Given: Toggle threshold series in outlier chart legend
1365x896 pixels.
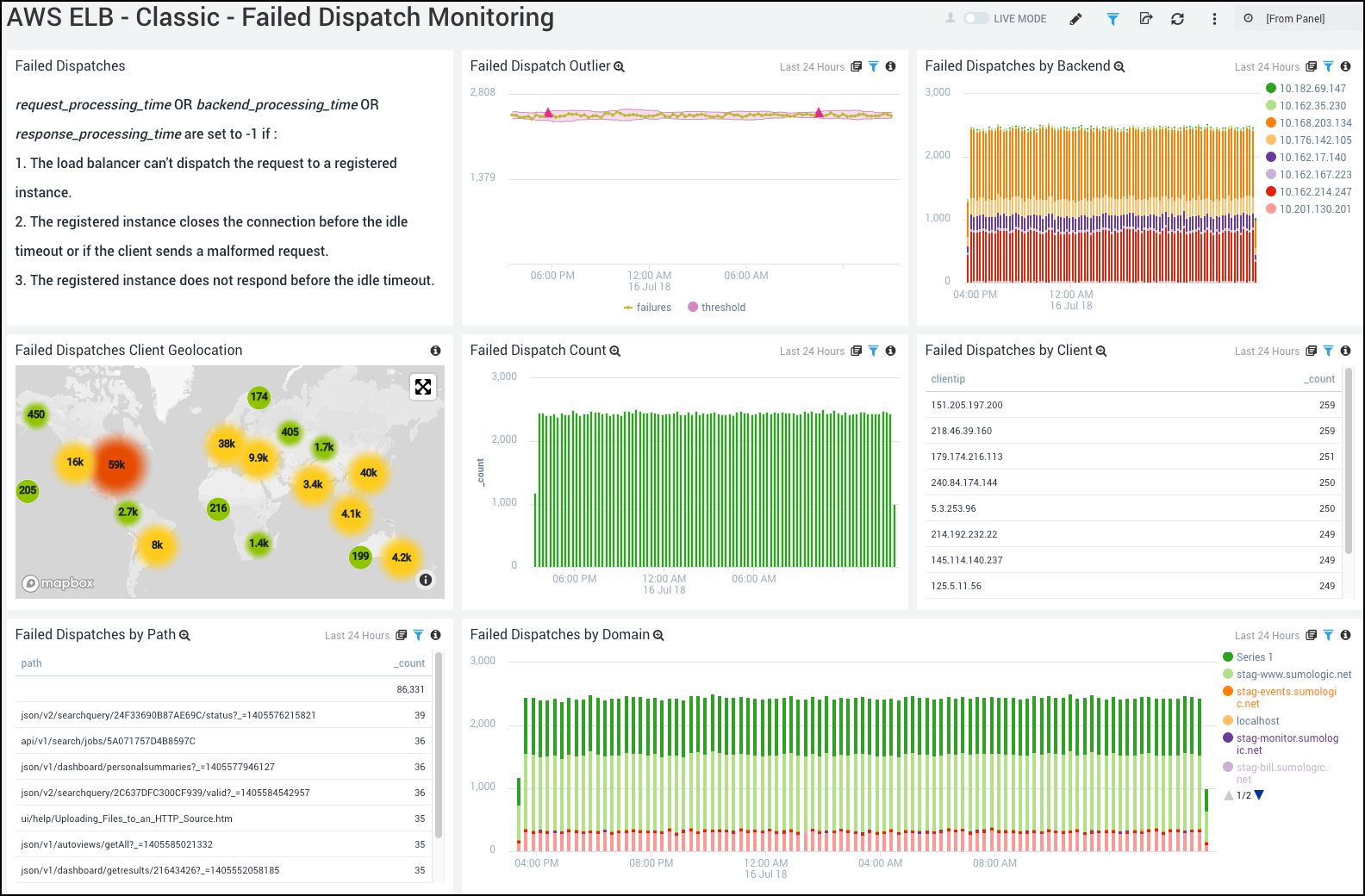Looking at the screenshot, I should (x=693, y=308).
